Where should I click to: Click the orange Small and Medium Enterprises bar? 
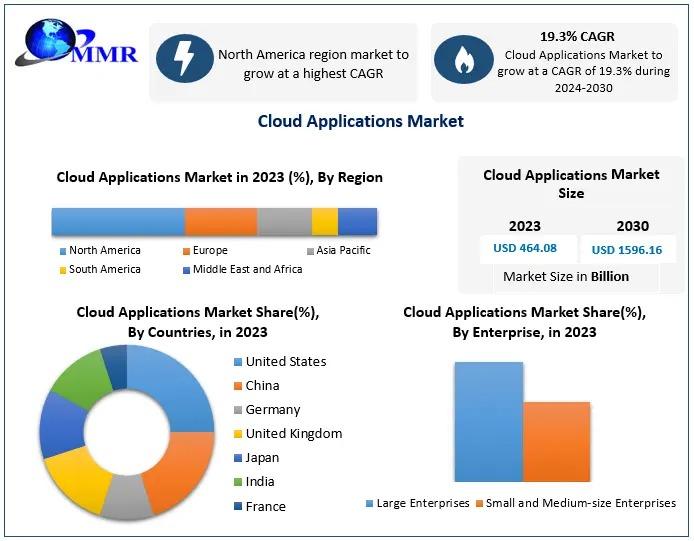click(557, 442)
